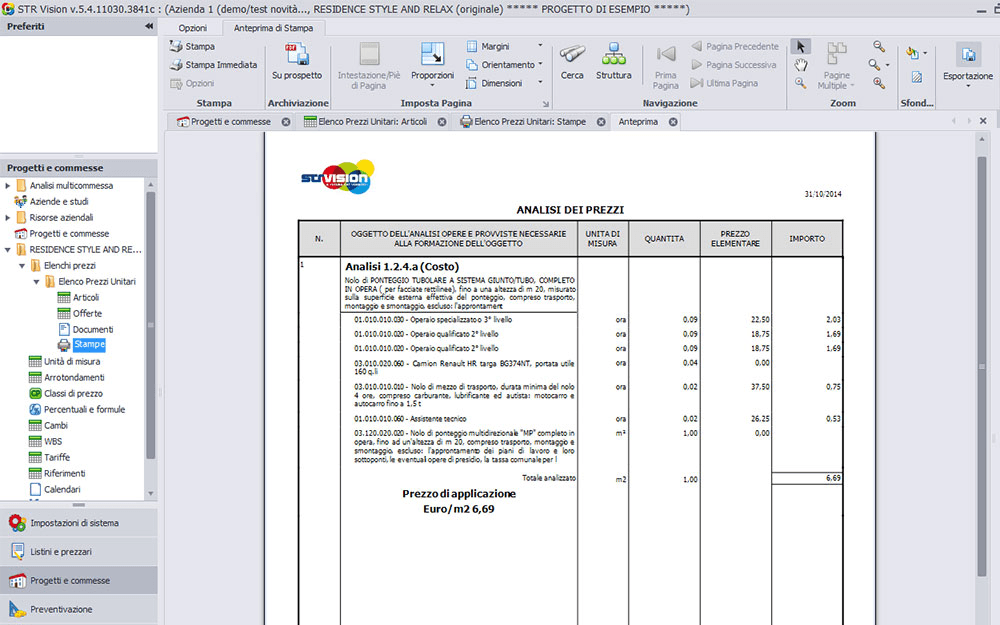Close the Anteprima document tab
This screenshot has height=625, width=1000.
[673, 122]
